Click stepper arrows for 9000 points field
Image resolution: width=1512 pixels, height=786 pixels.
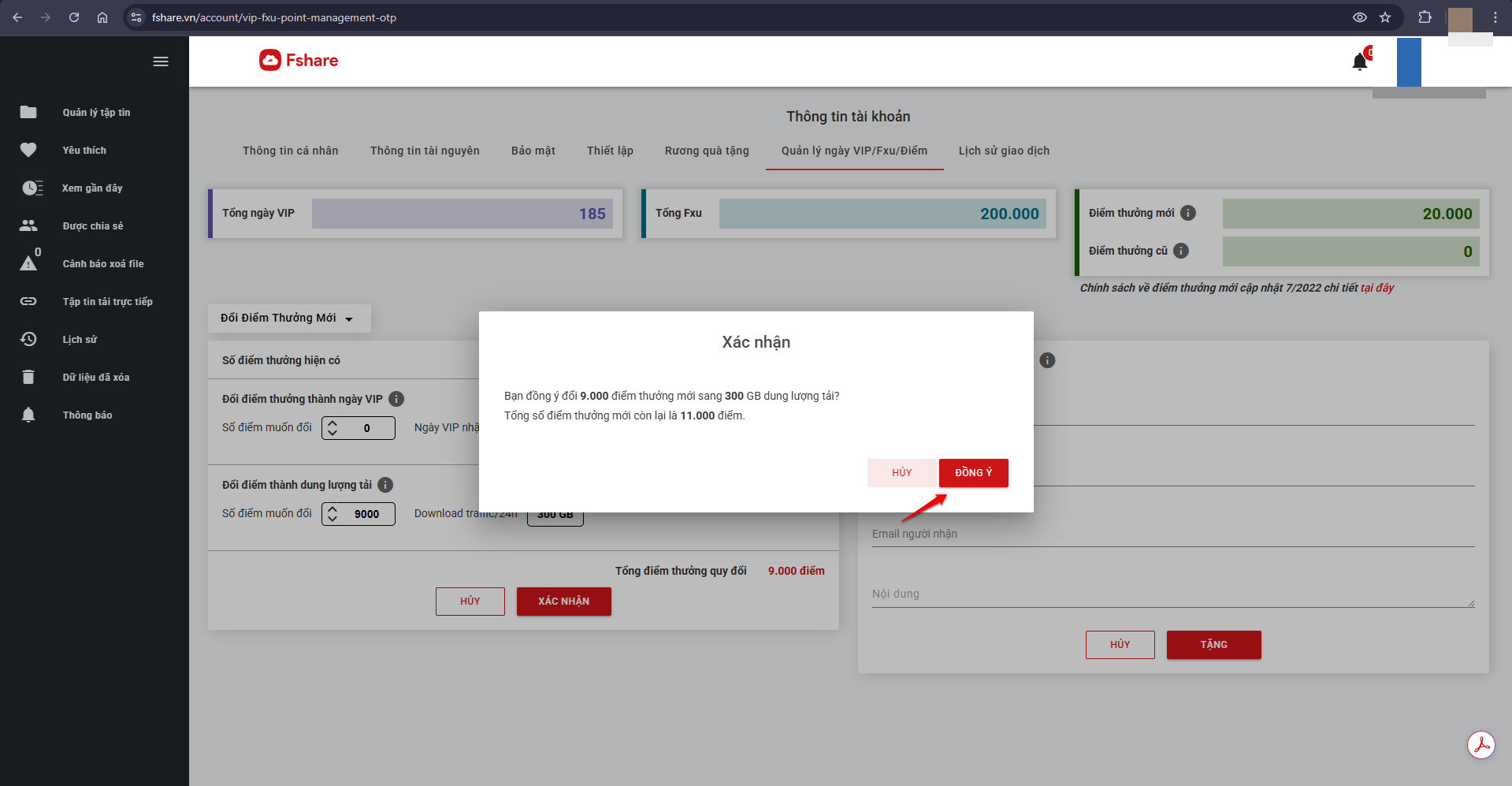pos(332,514)
